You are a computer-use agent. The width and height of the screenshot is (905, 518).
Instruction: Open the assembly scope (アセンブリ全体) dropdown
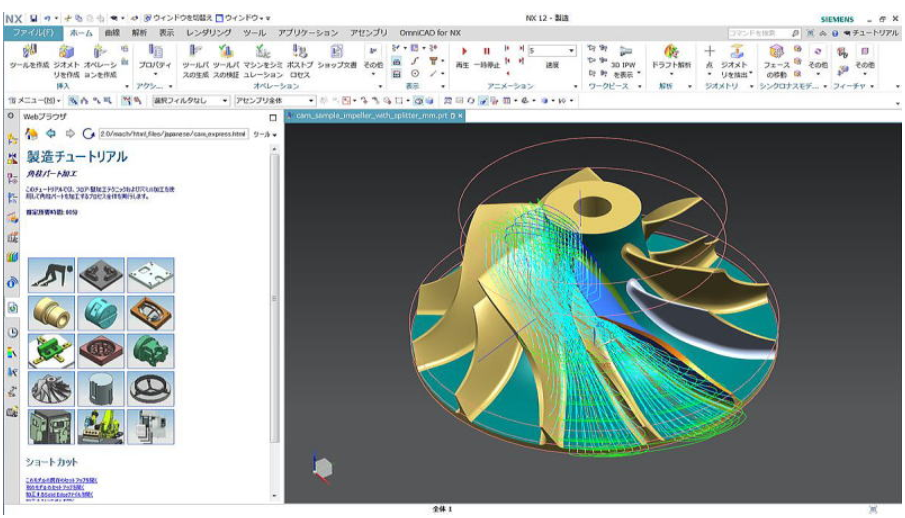pos(311,100)
